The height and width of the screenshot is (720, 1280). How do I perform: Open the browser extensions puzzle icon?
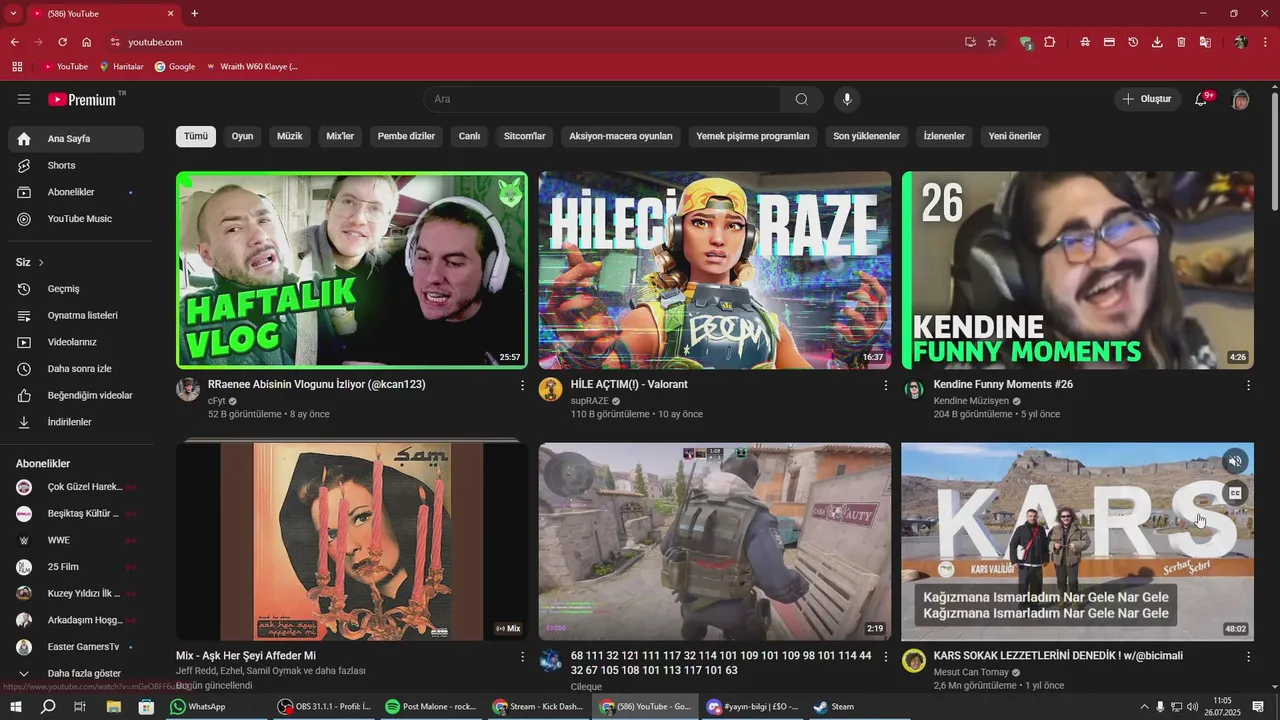click(1050, 42)
